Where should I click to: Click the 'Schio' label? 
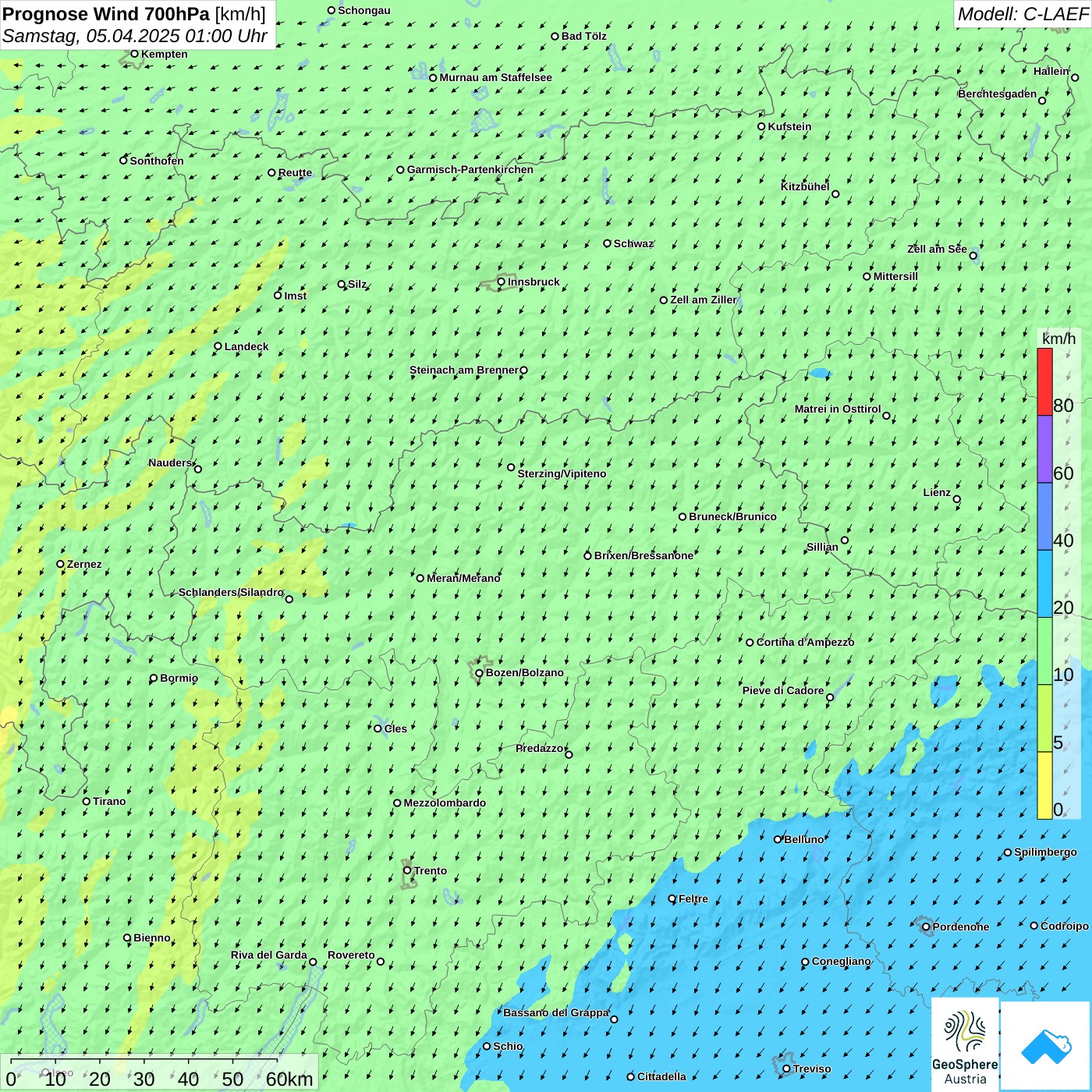[508, 1046]
